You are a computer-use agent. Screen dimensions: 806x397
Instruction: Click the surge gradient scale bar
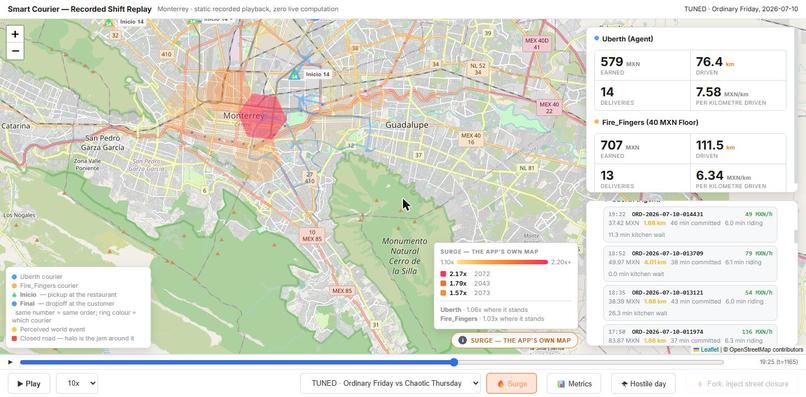[x=502, y=262]
